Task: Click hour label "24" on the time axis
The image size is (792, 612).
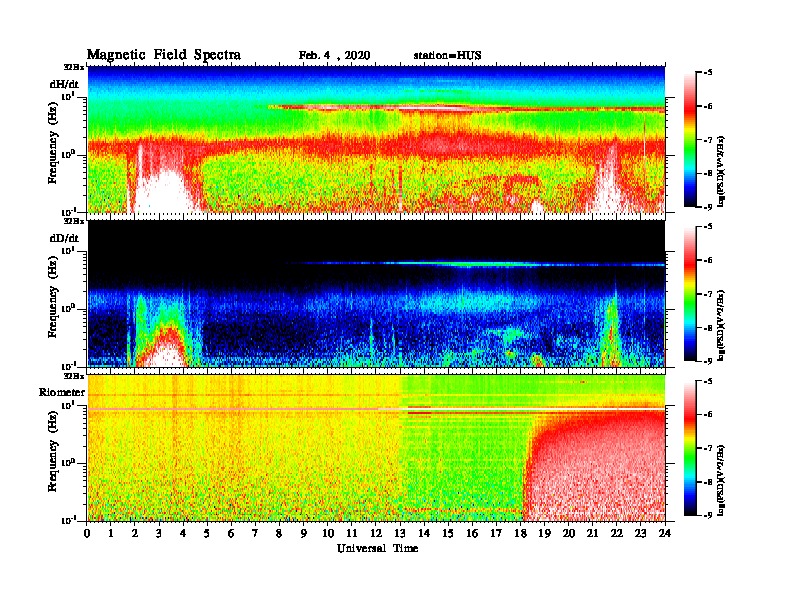Action: point(665,534)
